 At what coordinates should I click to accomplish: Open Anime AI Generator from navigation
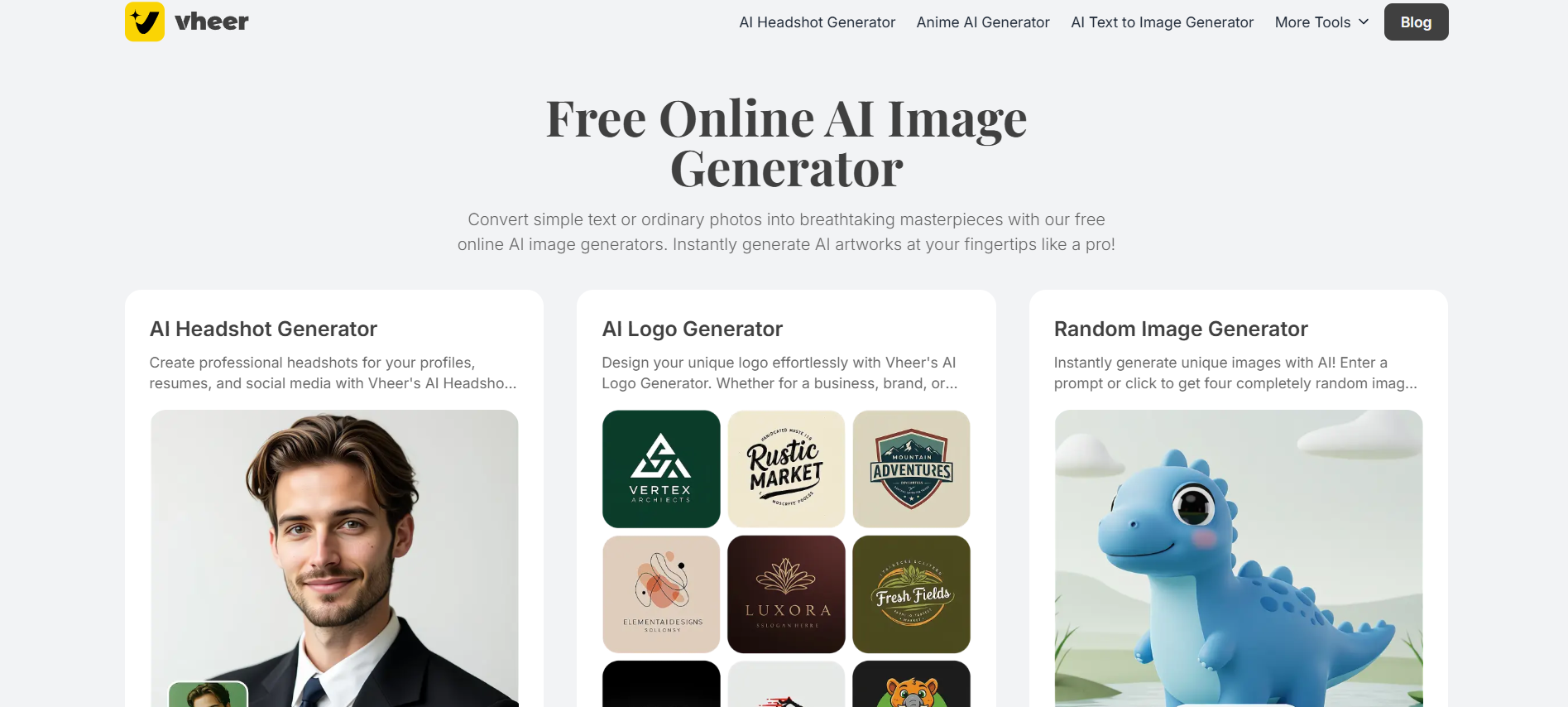pyautogui.click(x=983, y=22)
